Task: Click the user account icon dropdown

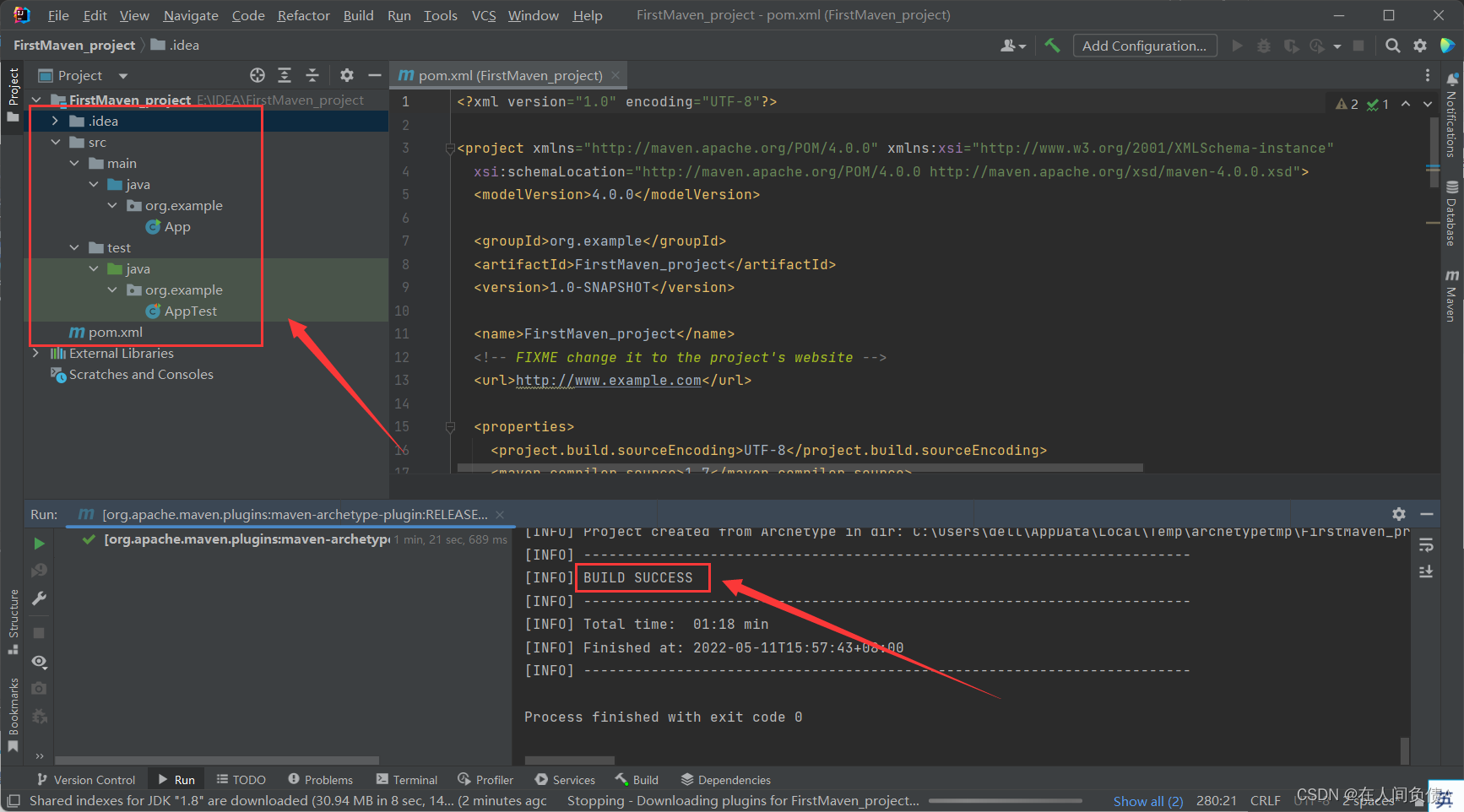Action: click(x=1012, y=46)
